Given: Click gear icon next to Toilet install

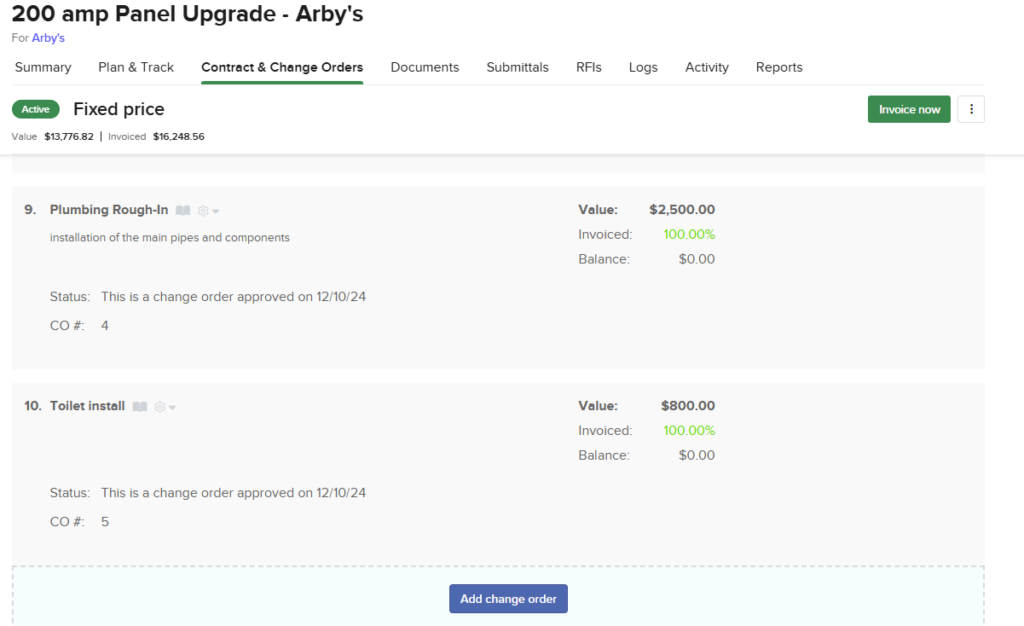Looking at the screenshot, I should point(160,407).
